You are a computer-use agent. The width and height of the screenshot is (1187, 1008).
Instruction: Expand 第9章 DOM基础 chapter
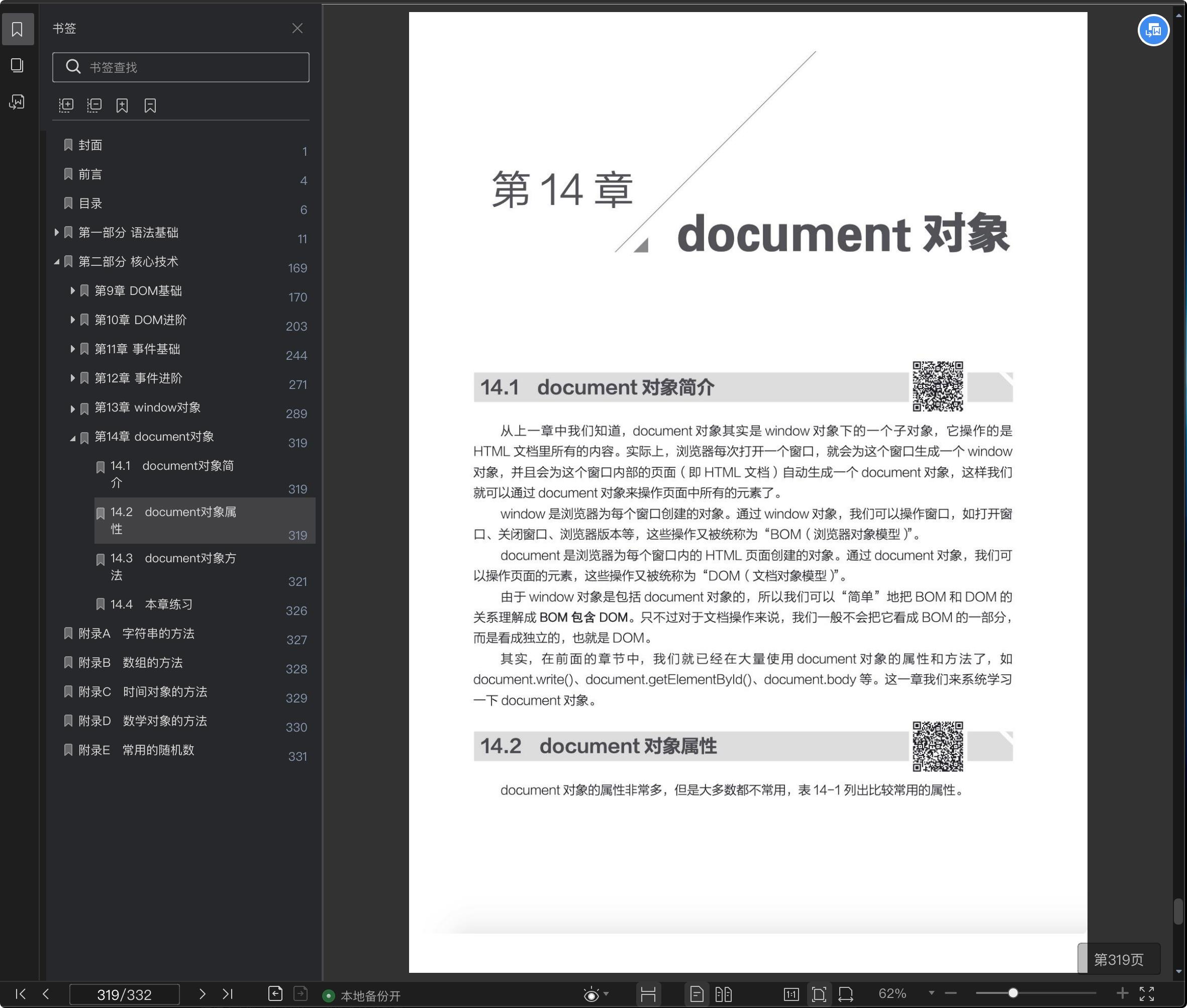[x=72, y=291]
